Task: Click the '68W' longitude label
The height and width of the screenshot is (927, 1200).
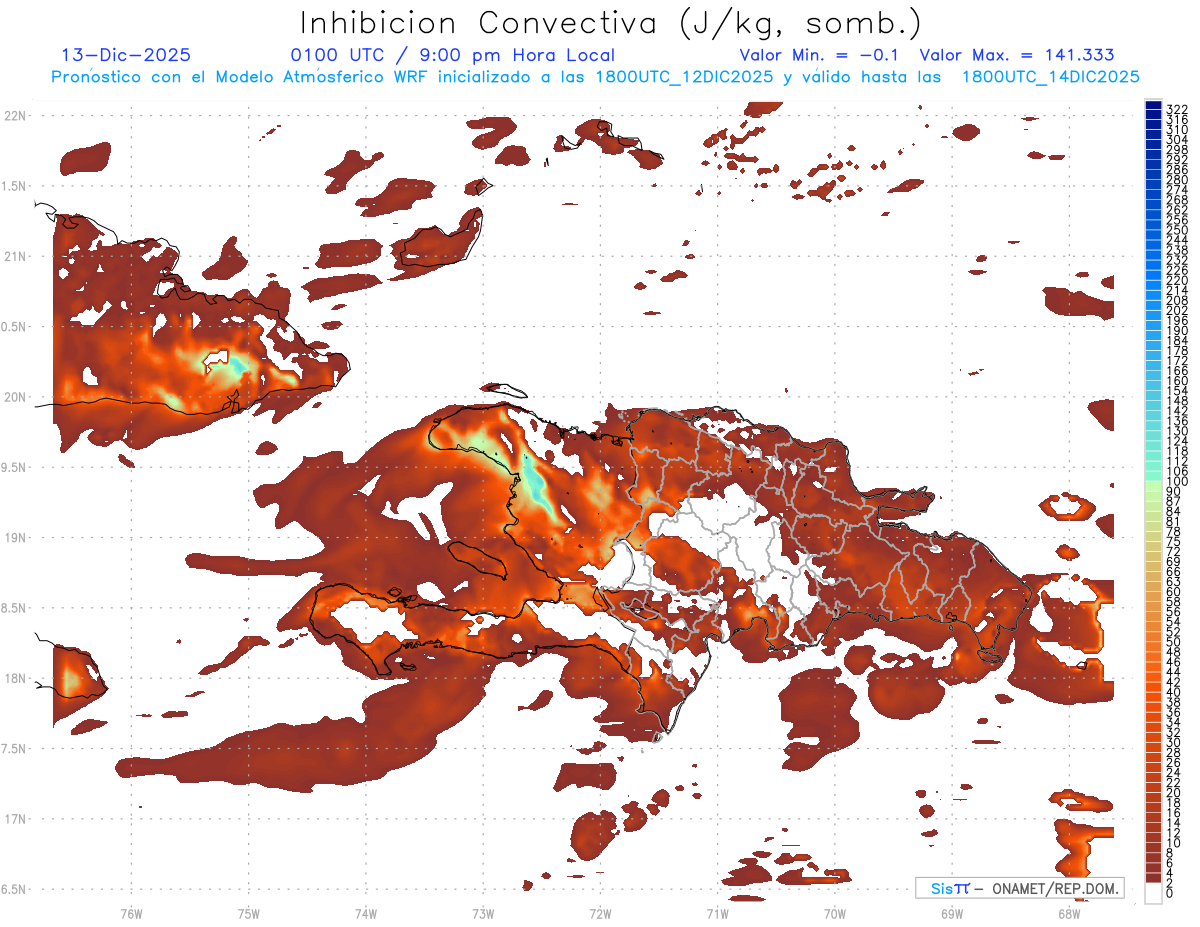Action: tap(1068, 913)
